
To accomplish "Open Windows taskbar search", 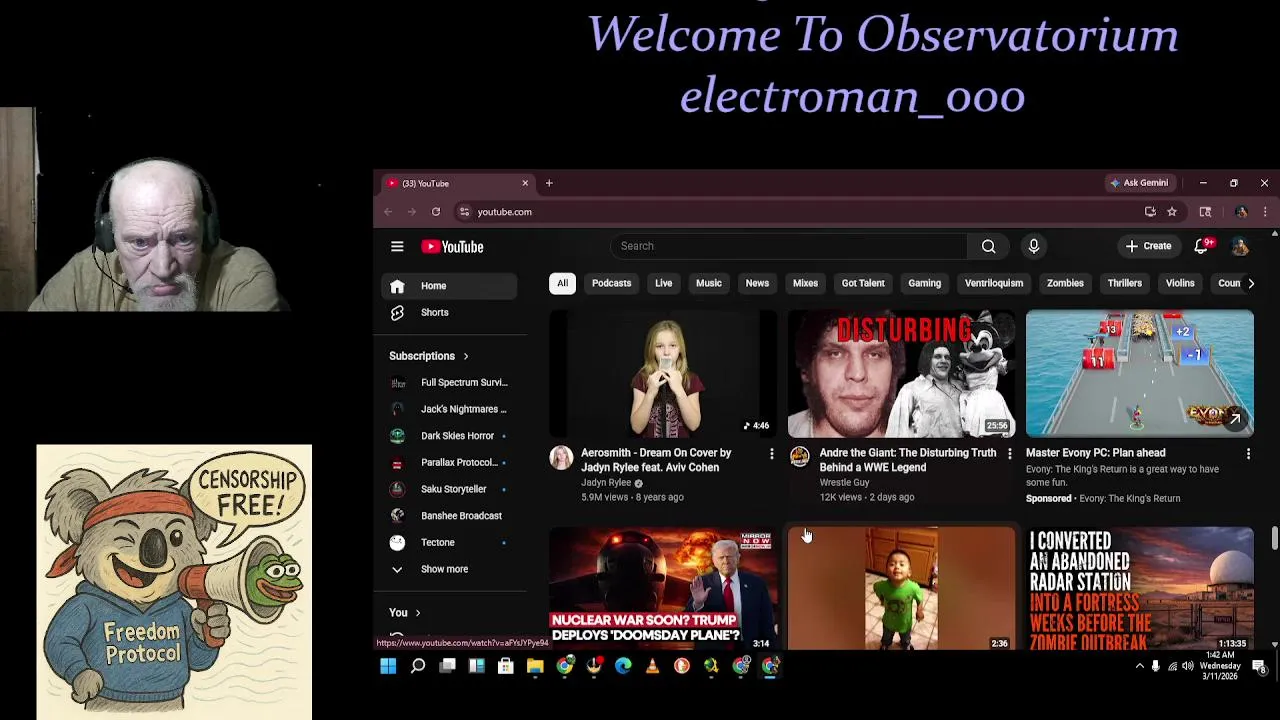I will pyautogui.click(x=418, y=666).
